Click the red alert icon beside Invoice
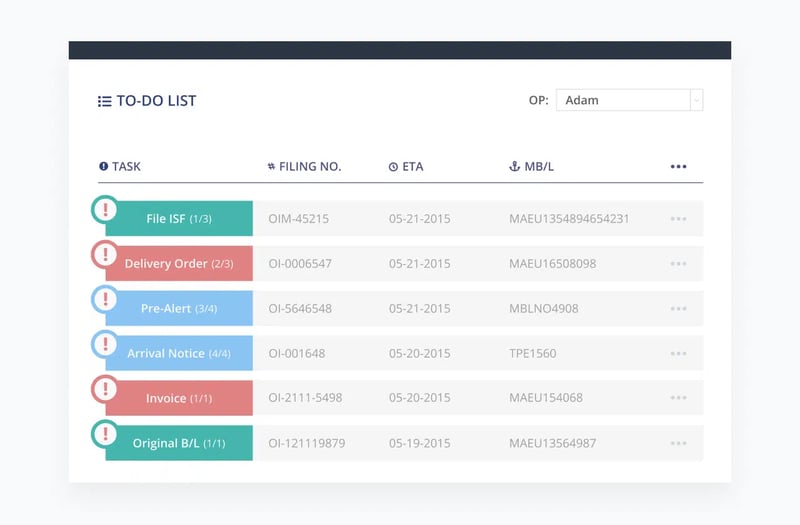 pos(104,389)
